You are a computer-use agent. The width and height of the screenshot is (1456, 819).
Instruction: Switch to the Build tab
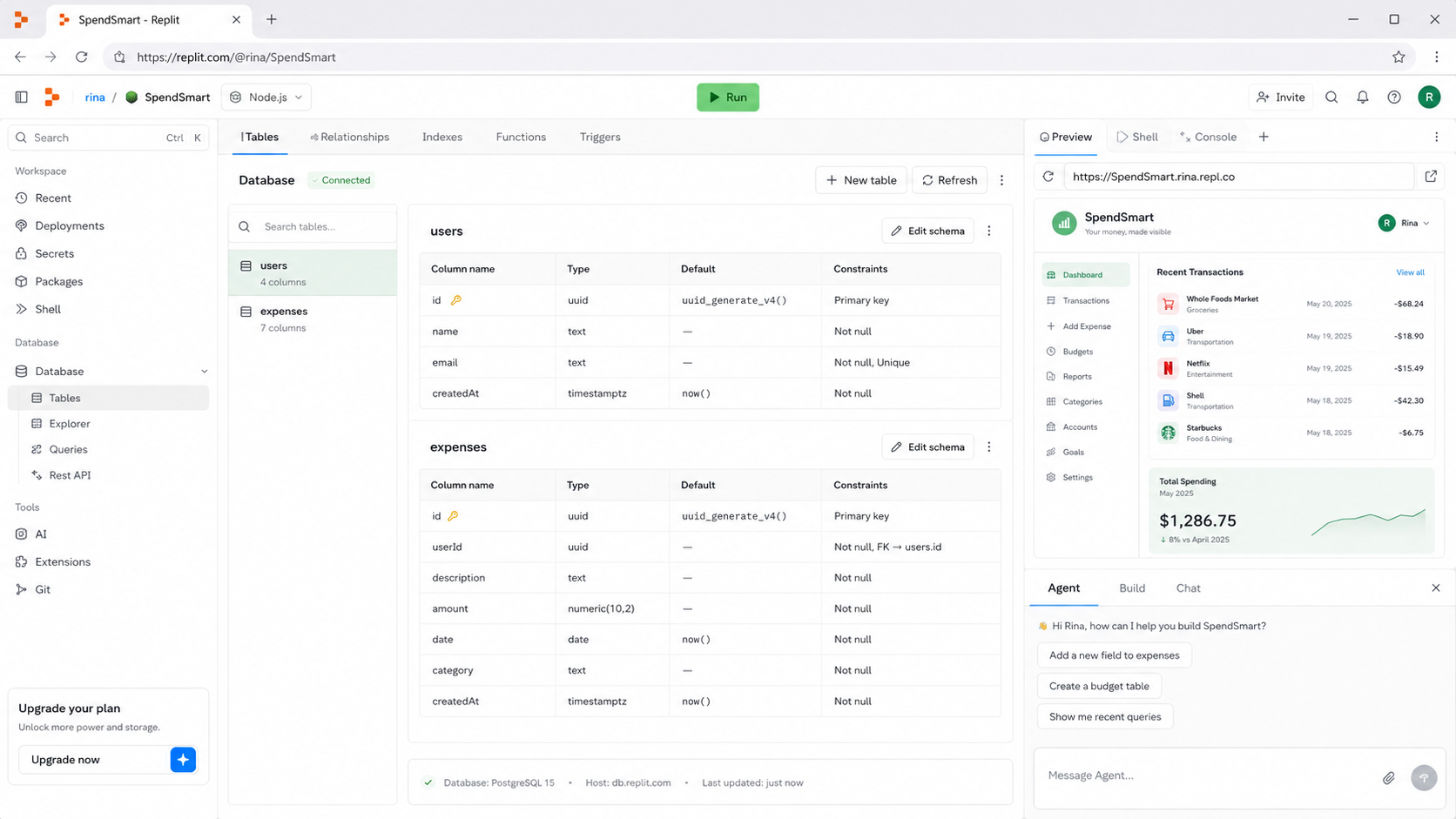click(1132, 588)
